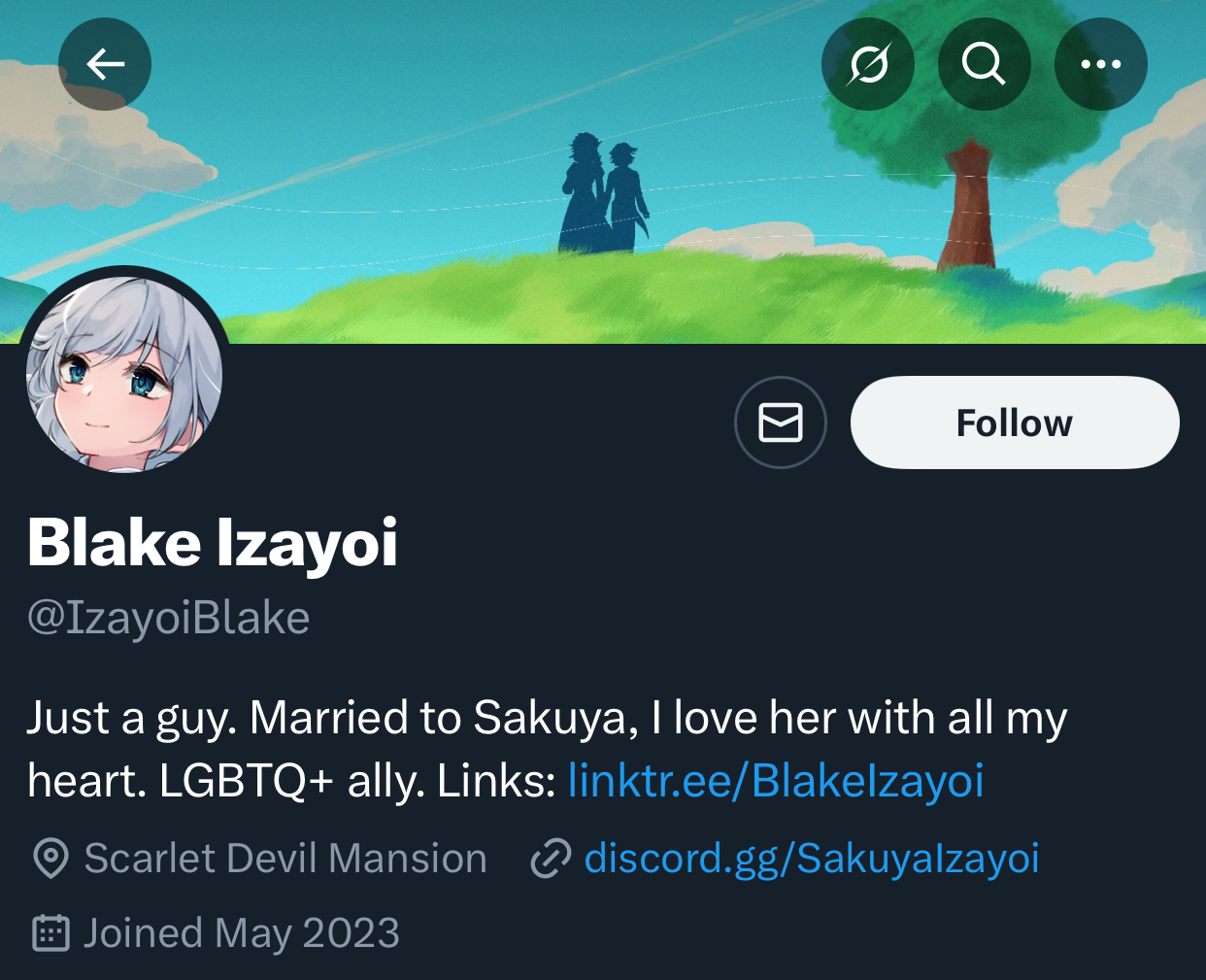Click the Blake Izayoi display name
Viewport: 1206px width, 980px height.
point(213,542)
